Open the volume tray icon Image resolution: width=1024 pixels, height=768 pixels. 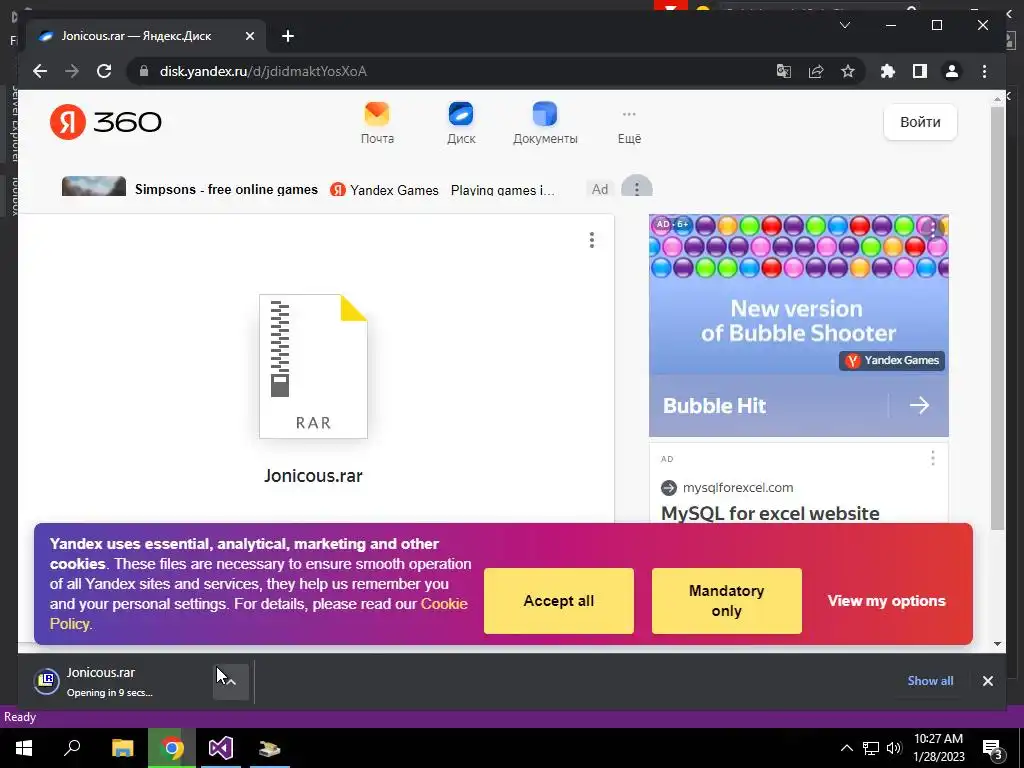pos(894,748)
